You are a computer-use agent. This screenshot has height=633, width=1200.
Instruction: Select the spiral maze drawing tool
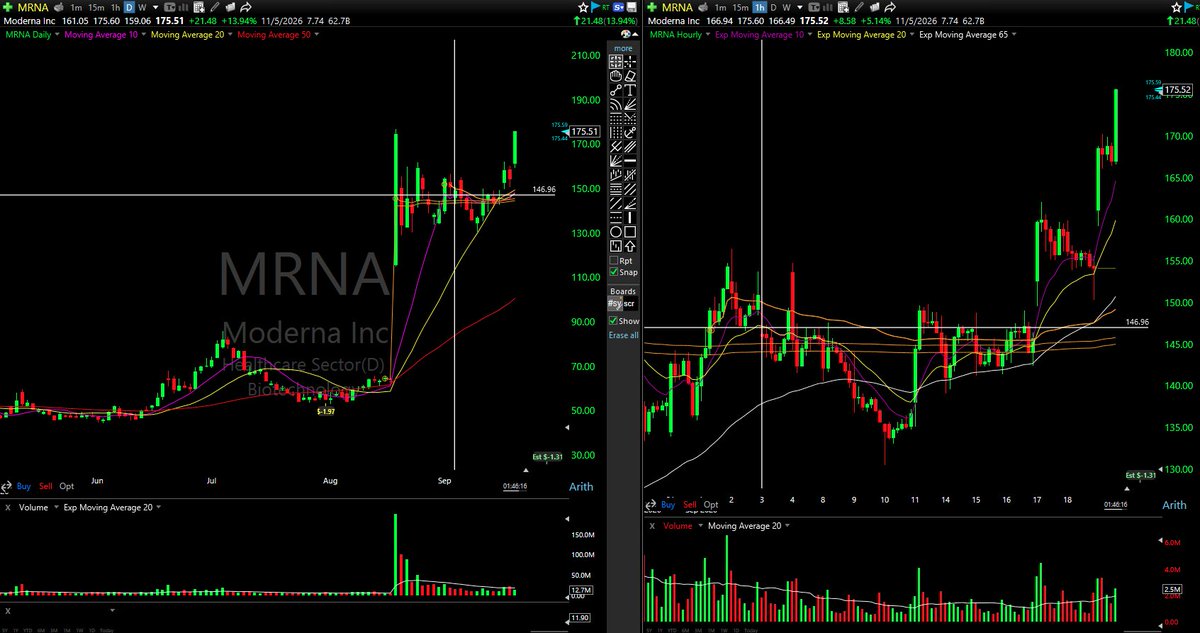pos(615,245)
